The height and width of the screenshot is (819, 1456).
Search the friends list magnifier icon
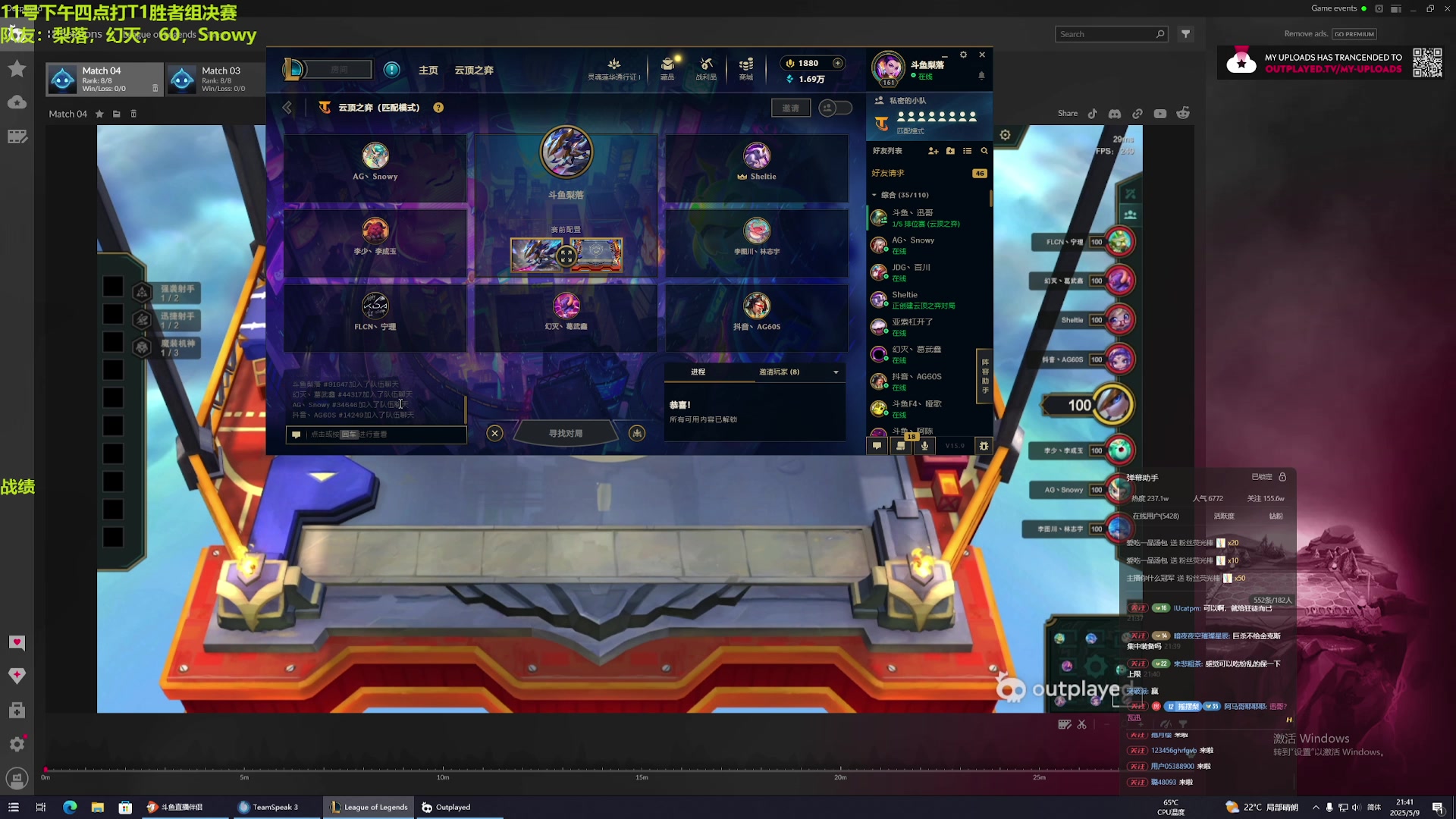pos(984,151)
